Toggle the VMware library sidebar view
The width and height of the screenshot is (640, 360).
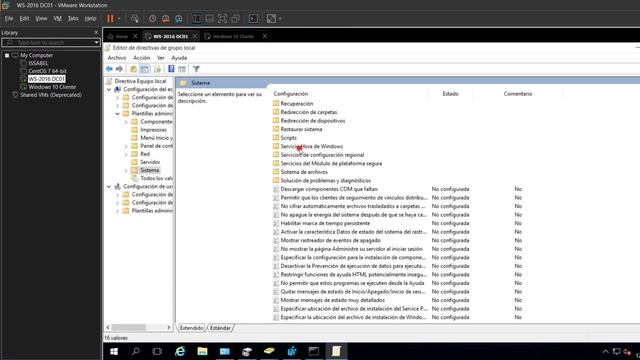196,18
